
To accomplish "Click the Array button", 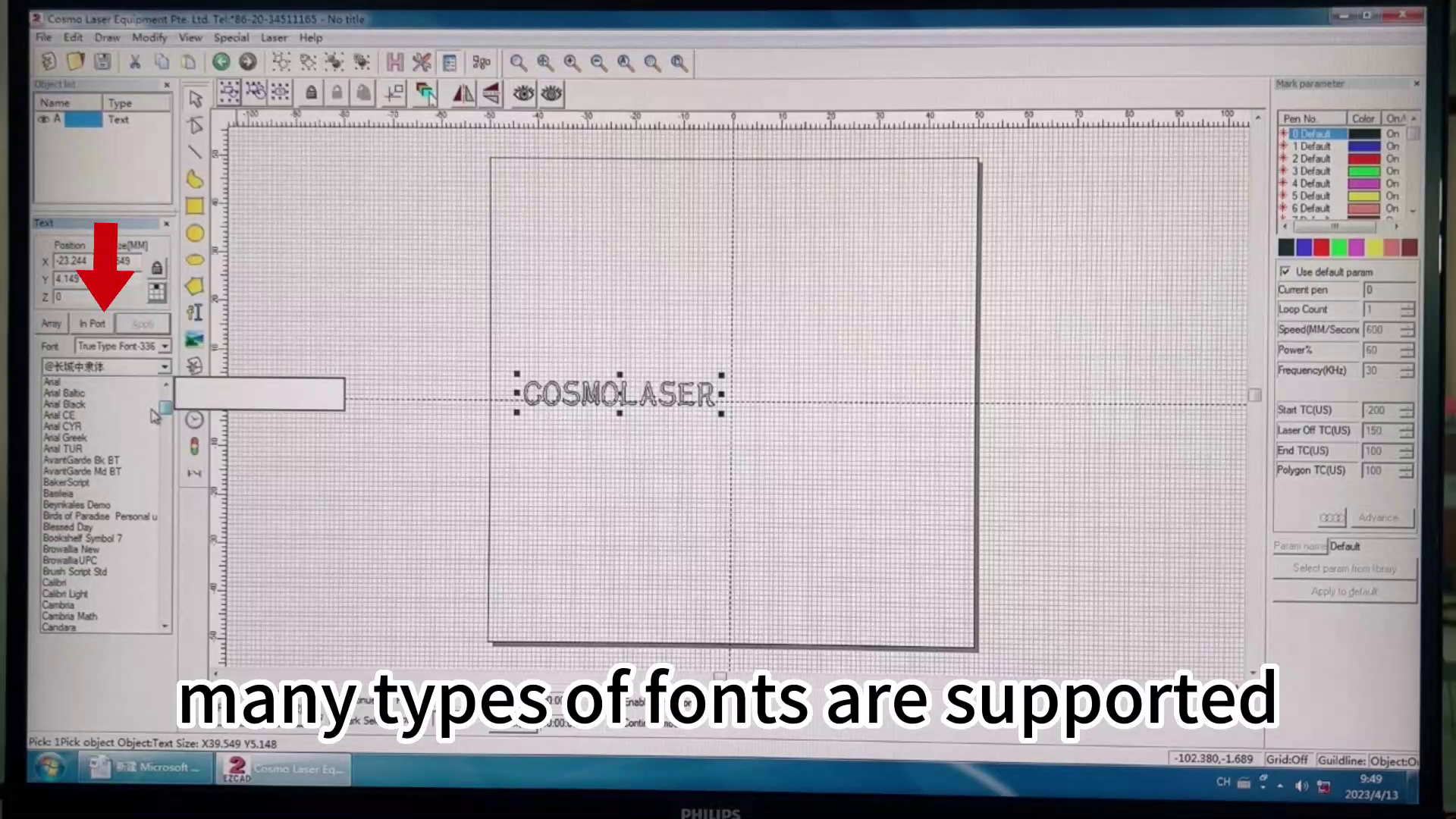I will [x=51, y=324].
